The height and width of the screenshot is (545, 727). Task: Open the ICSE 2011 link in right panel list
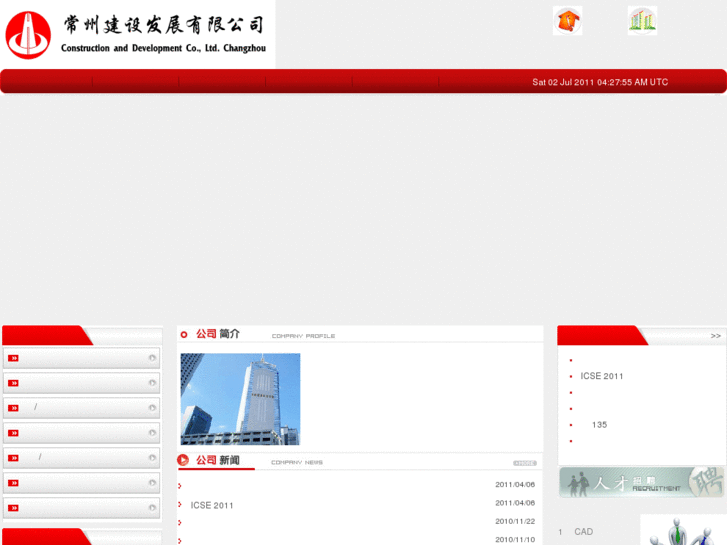[602, 376]
